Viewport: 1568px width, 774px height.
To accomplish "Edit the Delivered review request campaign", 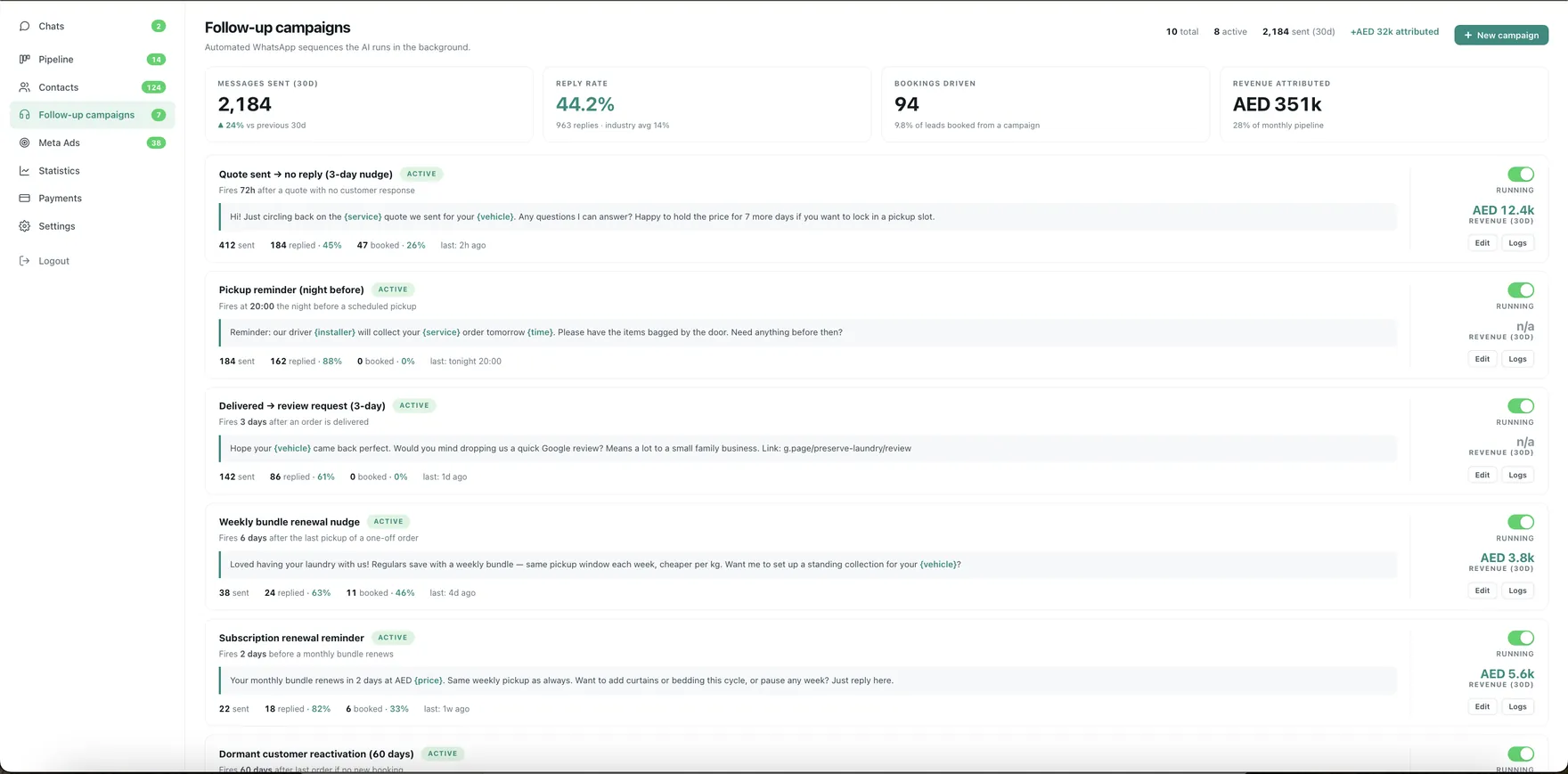I will 1482,475.
